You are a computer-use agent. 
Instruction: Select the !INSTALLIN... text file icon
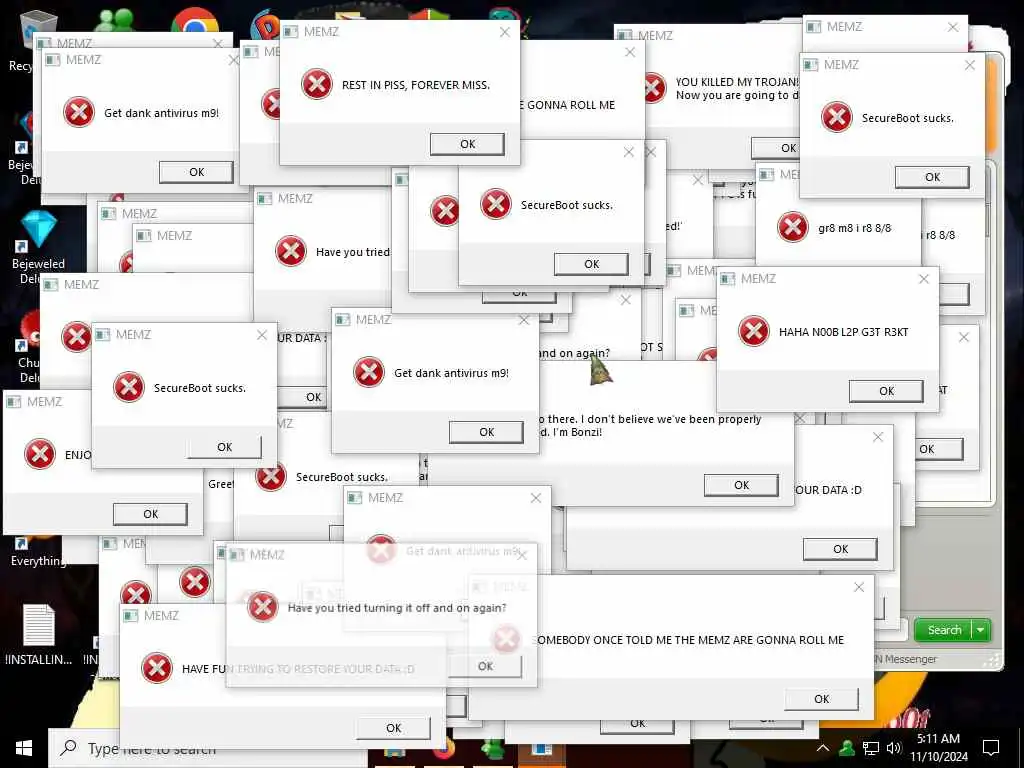[x=39, y=626]
